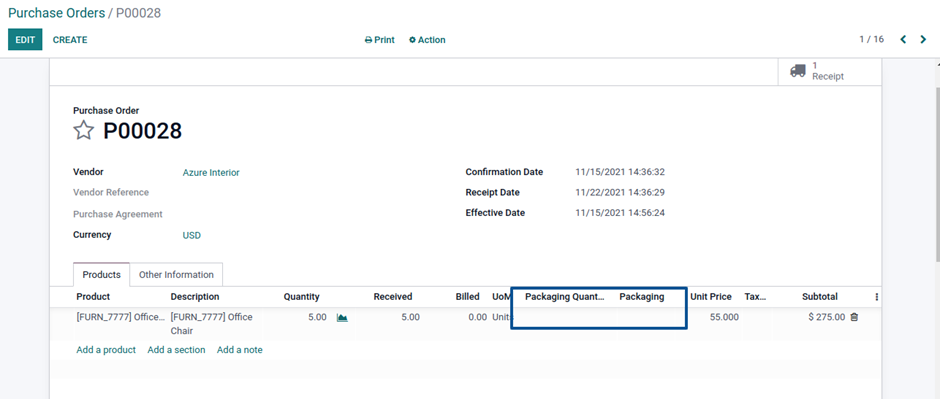940x399 pixels.
Task: Click the EDIT button
Action: pos(25,40)
